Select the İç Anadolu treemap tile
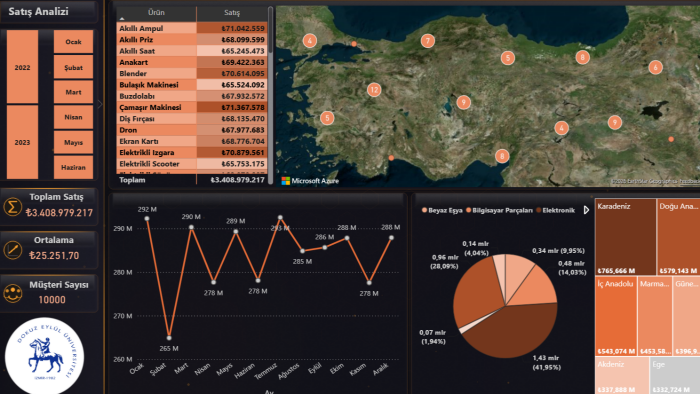 pos(616,316)
